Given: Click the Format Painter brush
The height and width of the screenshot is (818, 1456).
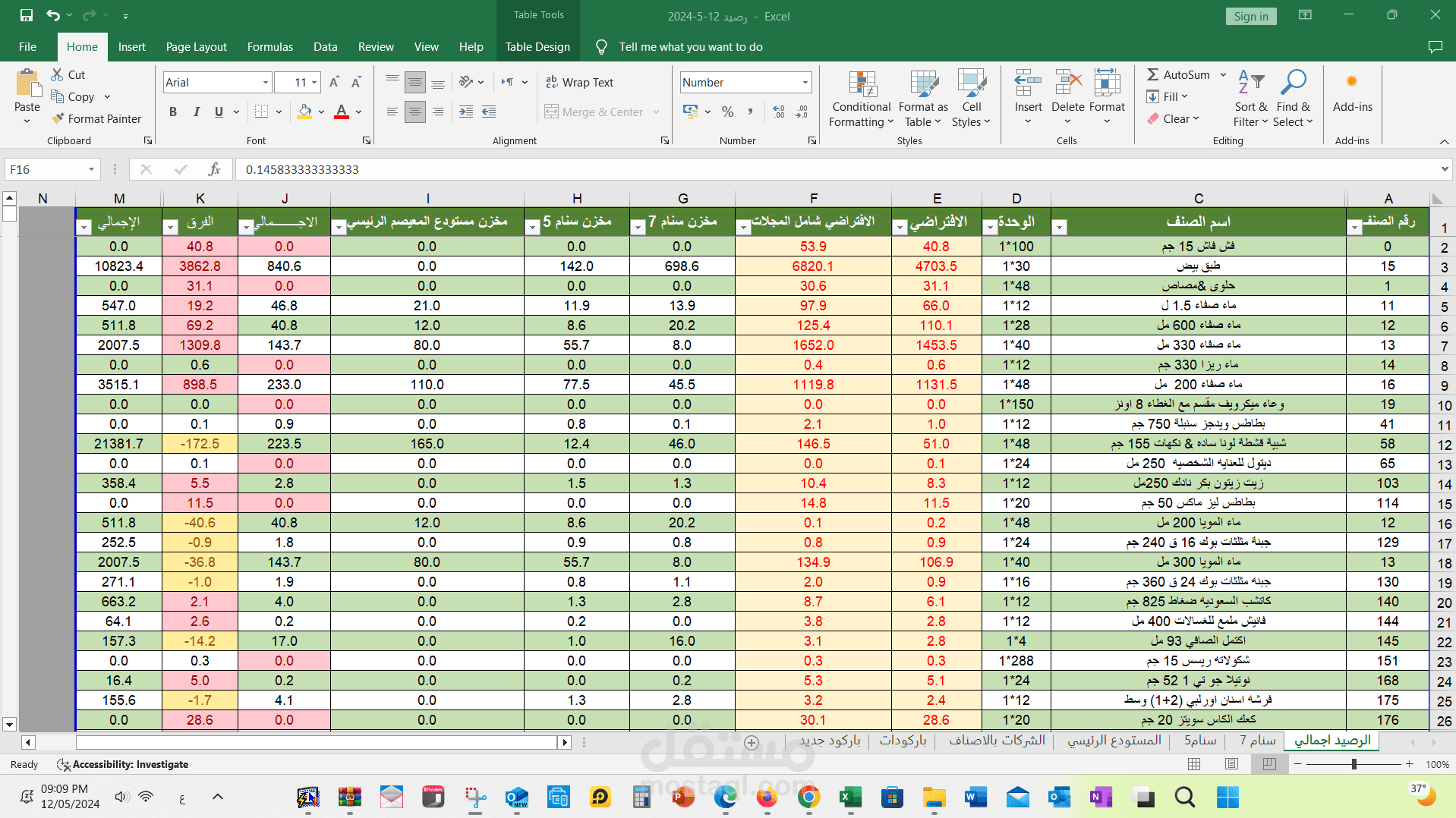Looking at the screenshot, I should coord(96,118).
